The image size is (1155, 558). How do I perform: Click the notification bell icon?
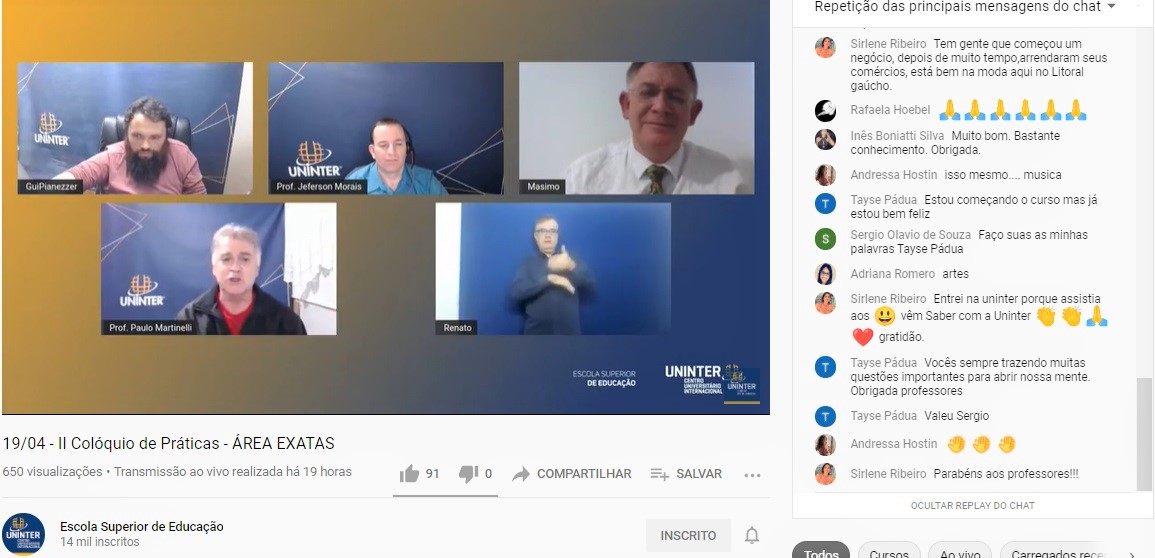(x=752, y=536)
